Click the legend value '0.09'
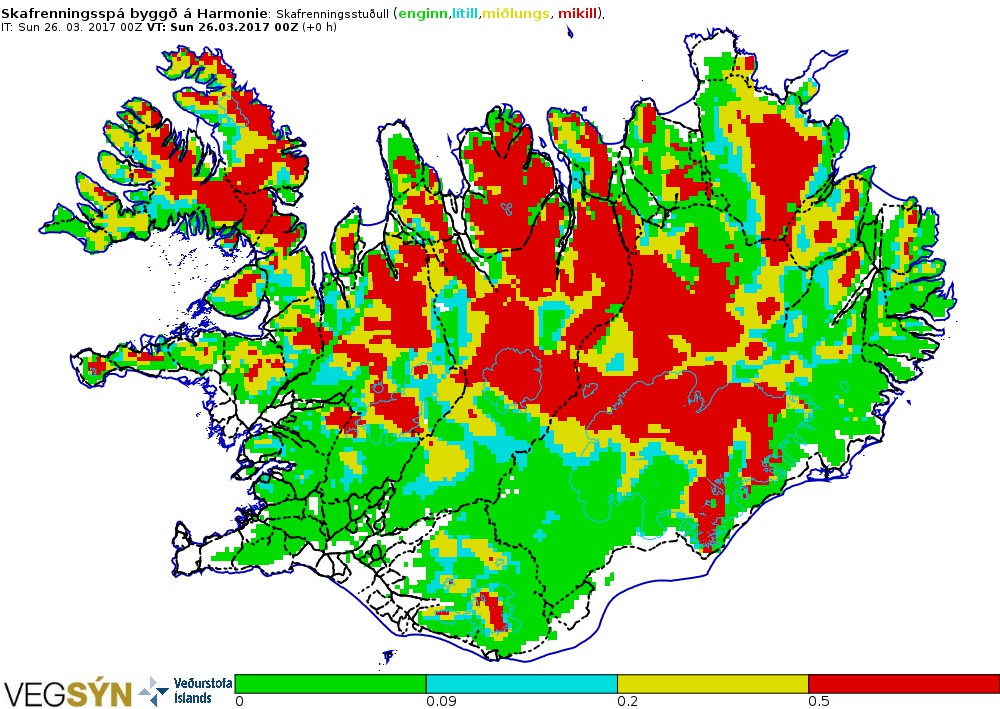The width and height of the screenshot is (1000, 709). click(x=441, y=702)
